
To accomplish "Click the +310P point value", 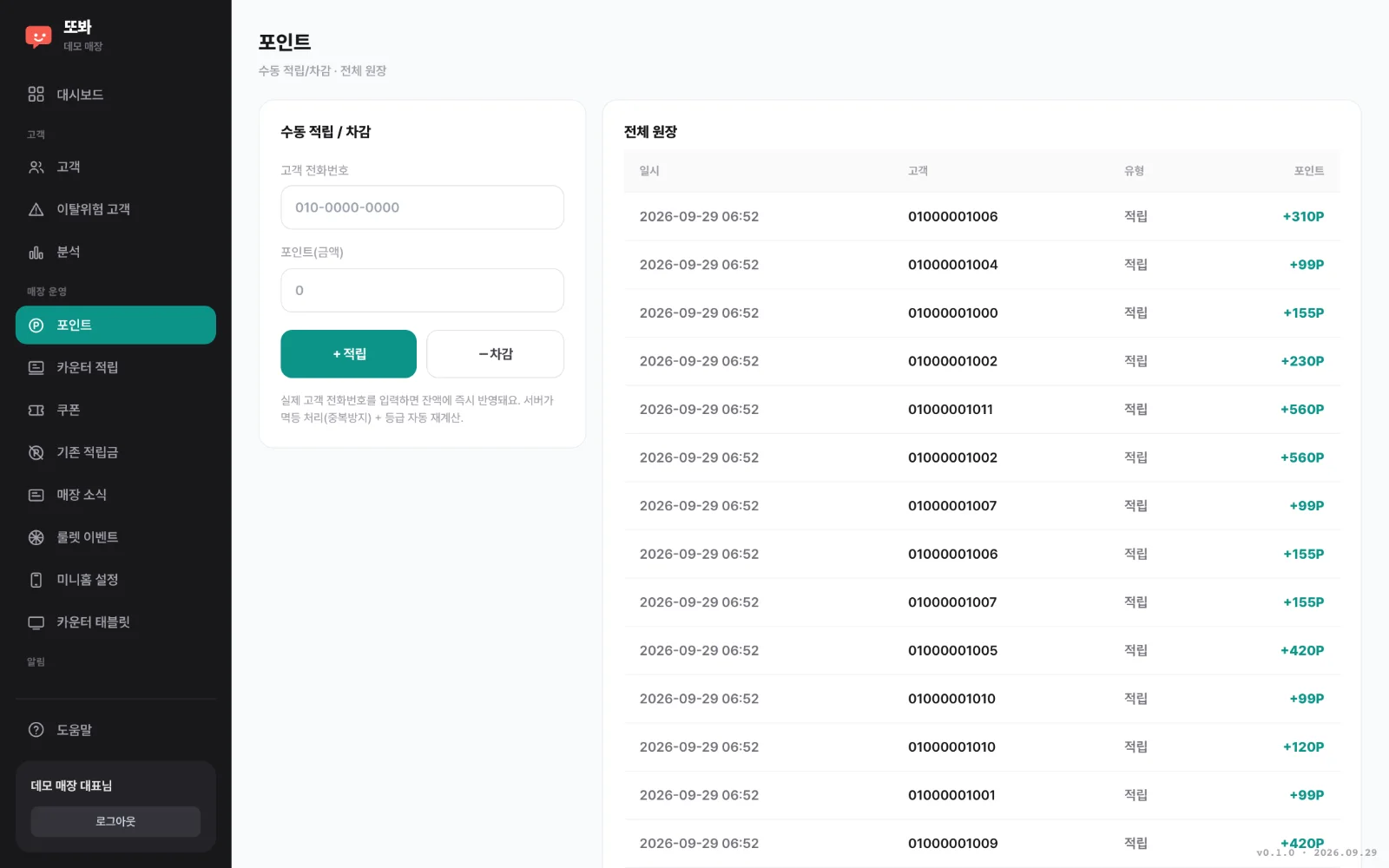I will click(x=1303, y=217).
